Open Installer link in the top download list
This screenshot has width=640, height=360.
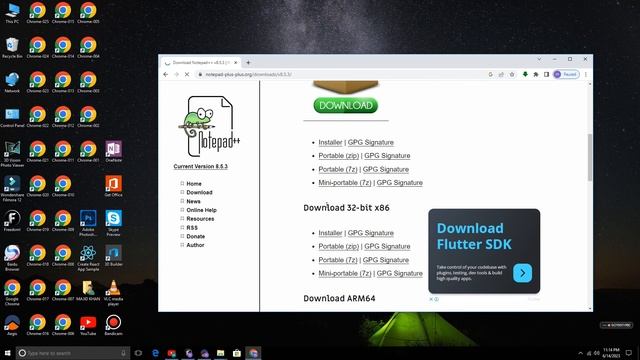(x=330, y=142)
